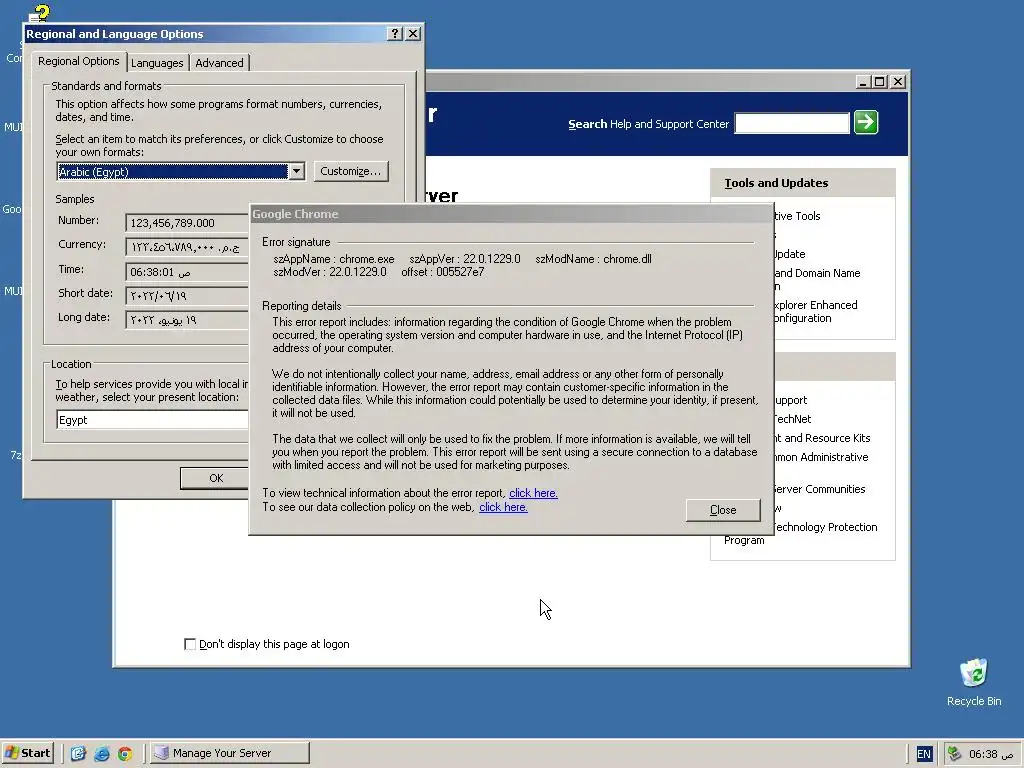Click OK in Regional and Language Options
The height and width of the screenshot is (768, 1024).
[216, 478]
